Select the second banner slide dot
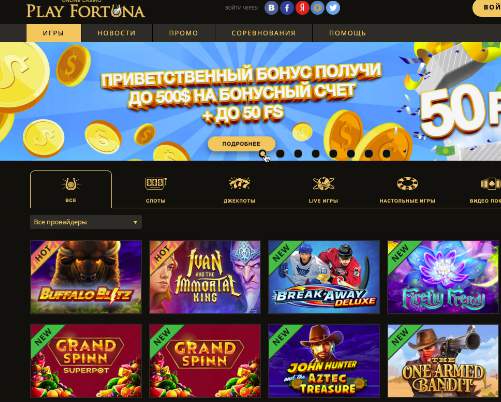501x402 pixels. [280, 154]
